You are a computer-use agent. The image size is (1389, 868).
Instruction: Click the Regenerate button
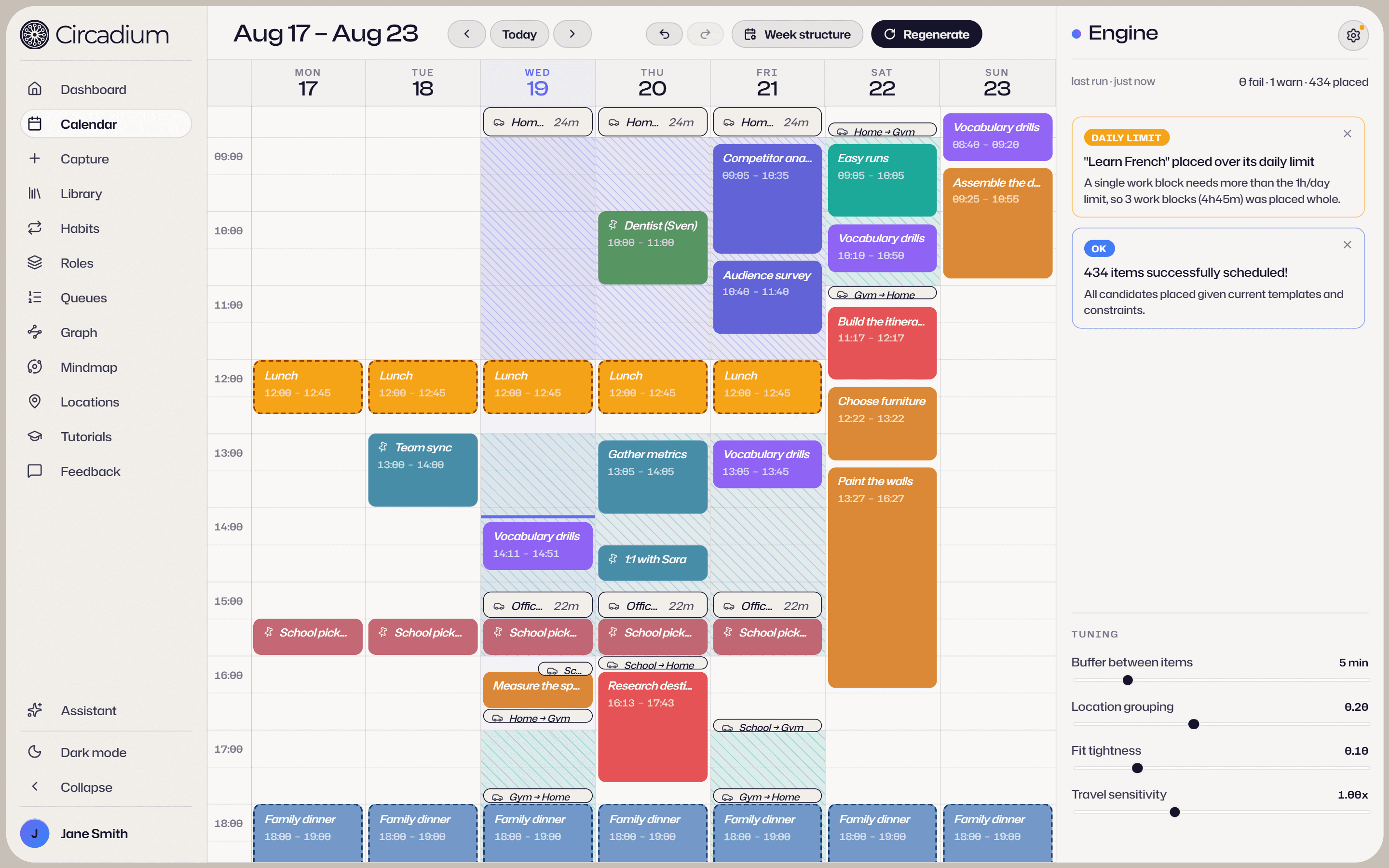926,34
